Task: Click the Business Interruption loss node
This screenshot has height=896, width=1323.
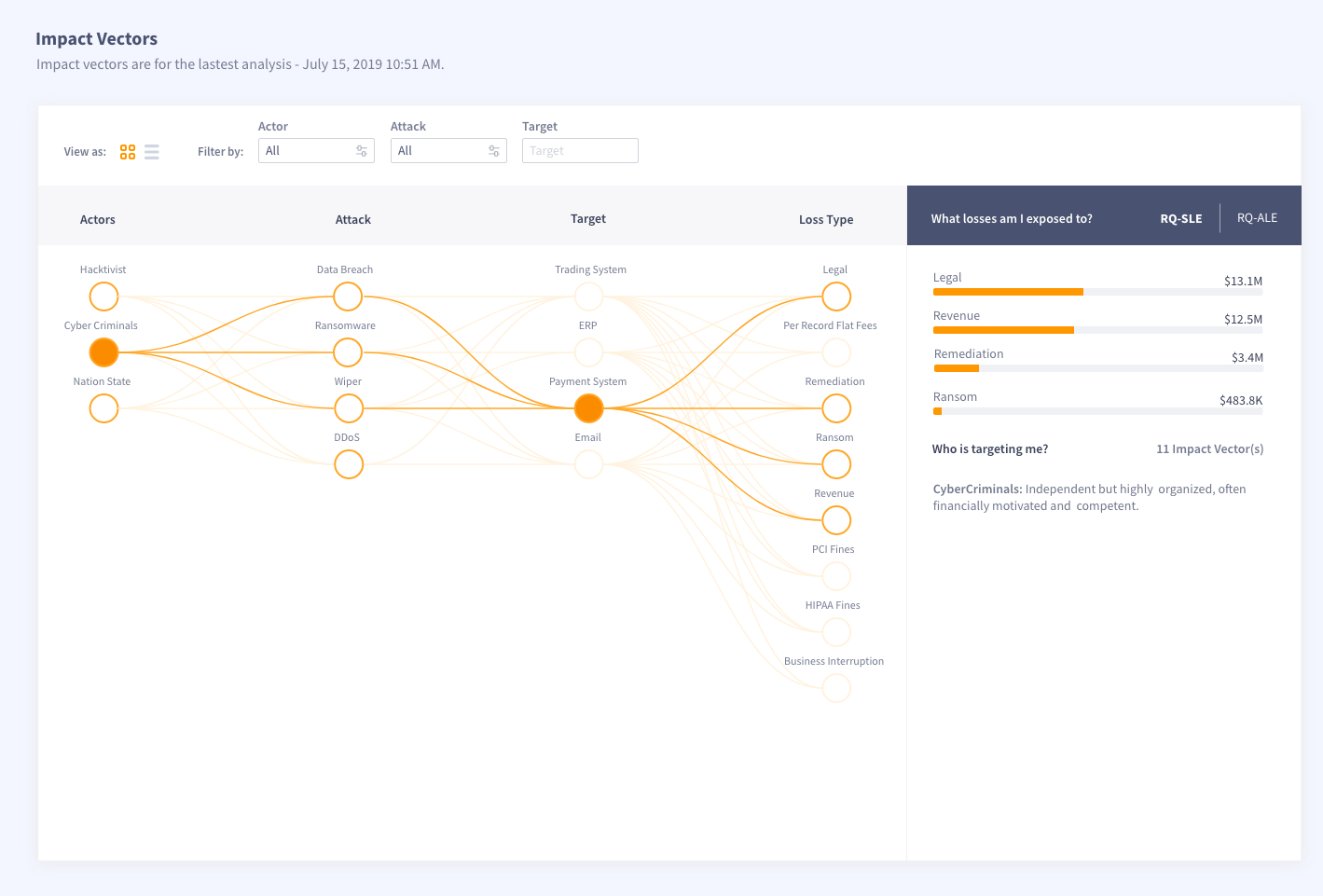Action: pos(836,688)
